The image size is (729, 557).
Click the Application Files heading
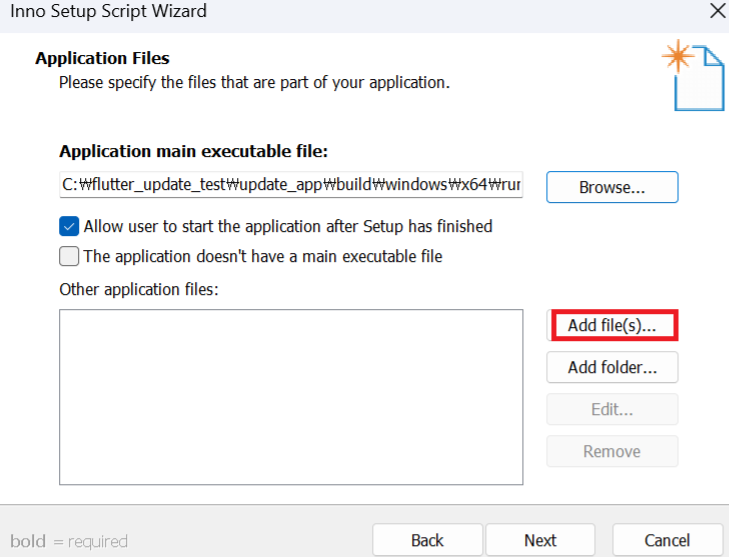point(102,58)
